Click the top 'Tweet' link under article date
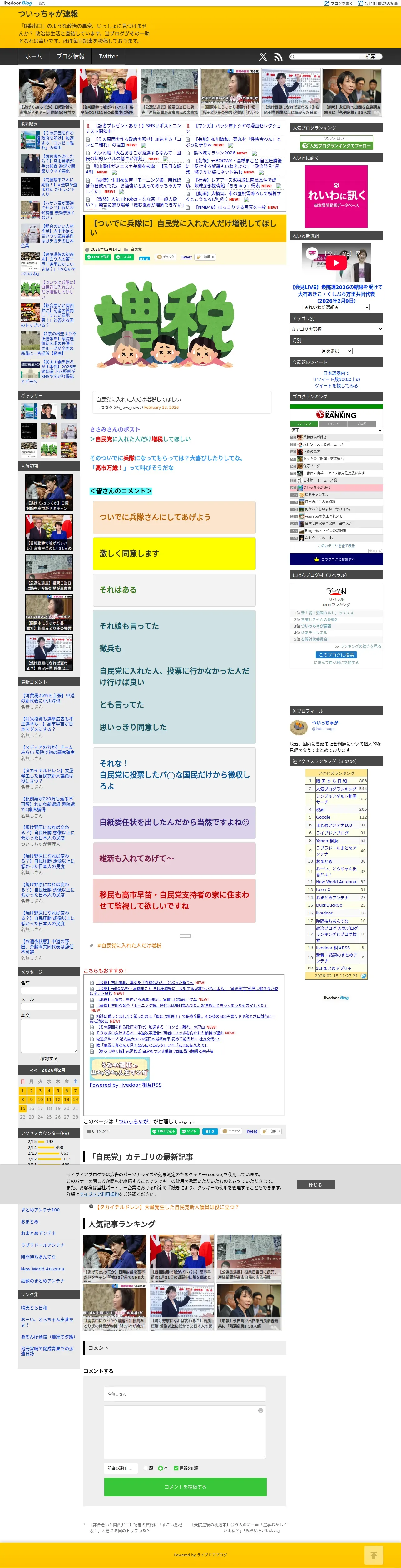This screenshot has height=1568, width=401. click(x=186, y=257)
